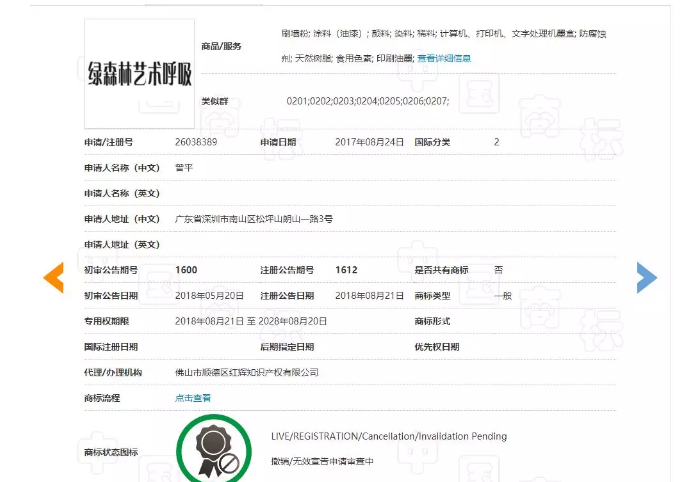Select preliminary announcement issue 1600
Screen dimensions: 688x482
coord(186,270)
